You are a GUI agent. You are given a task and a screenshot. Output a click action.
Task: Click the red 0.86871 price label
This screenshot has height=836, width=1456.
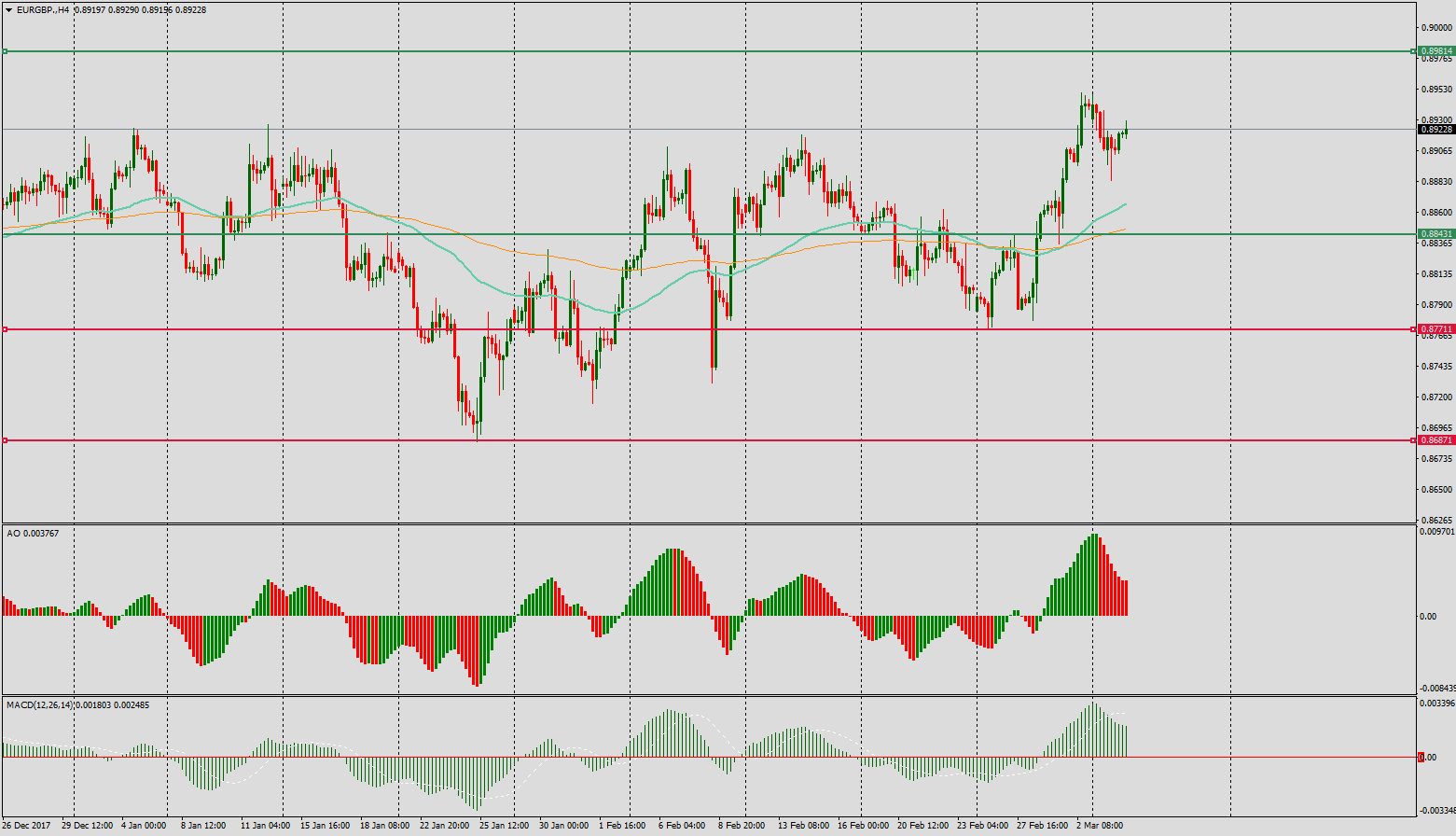[x=1436, y=440]
